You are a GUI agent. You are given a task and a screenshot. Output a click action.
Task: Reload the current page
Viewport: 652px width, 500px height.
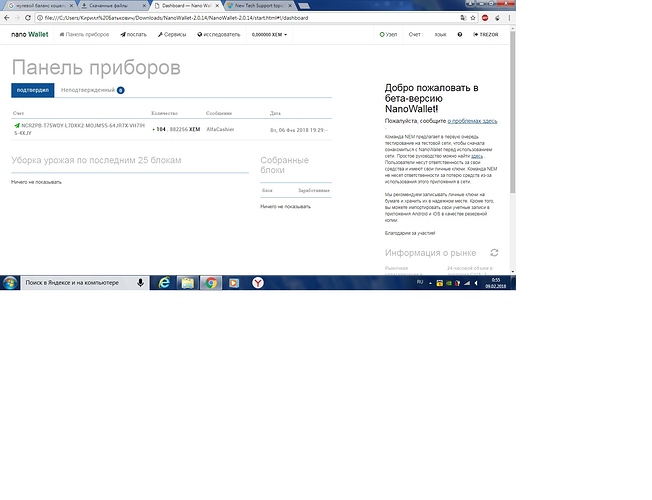(x=28, y=18)
